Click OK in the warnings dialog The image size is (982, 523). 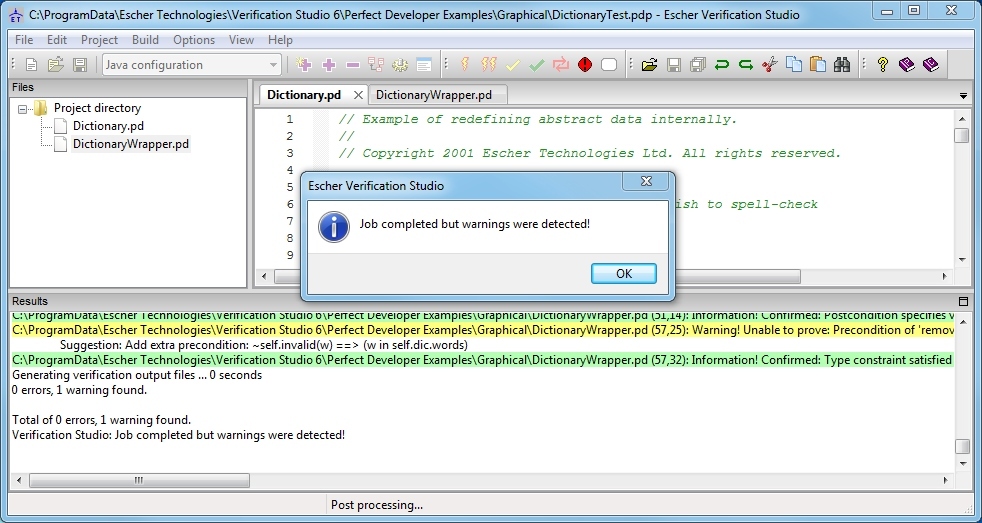624,274
